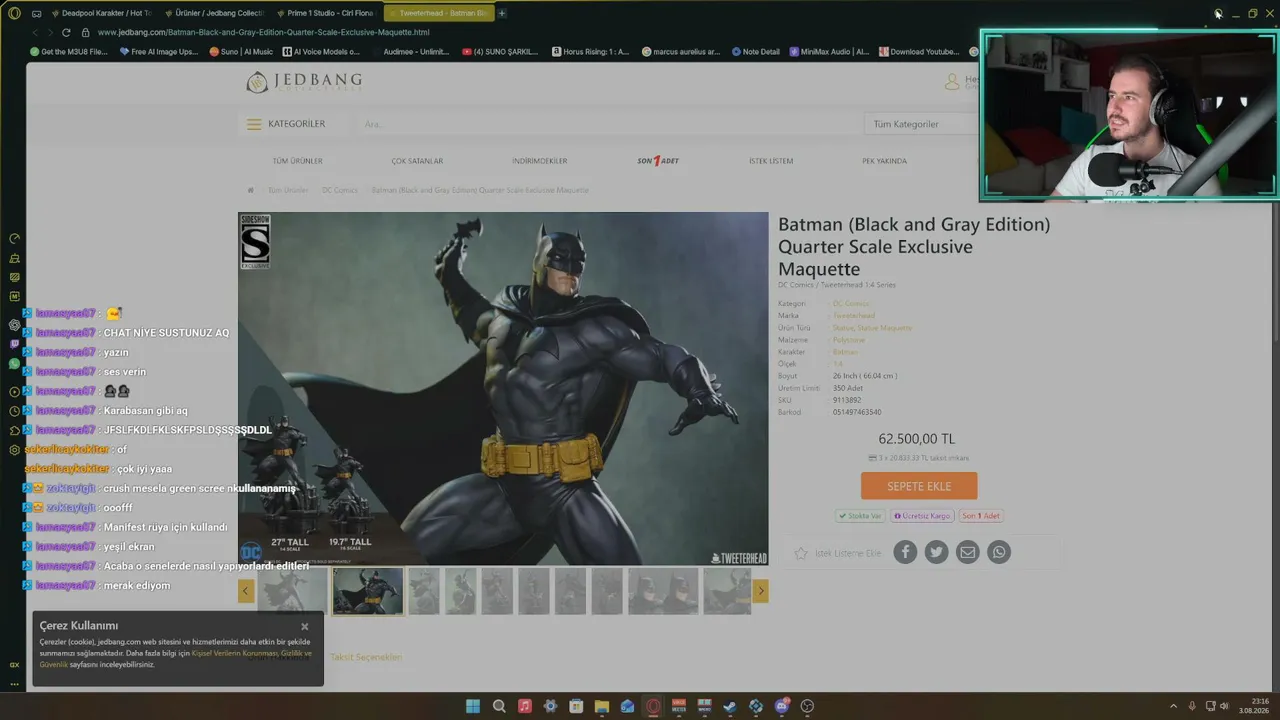Share the product via WhatsApp
Image resolution: width=1280 pixels, height=720 pixels.
pyautogui.click(x=999, y=552)
